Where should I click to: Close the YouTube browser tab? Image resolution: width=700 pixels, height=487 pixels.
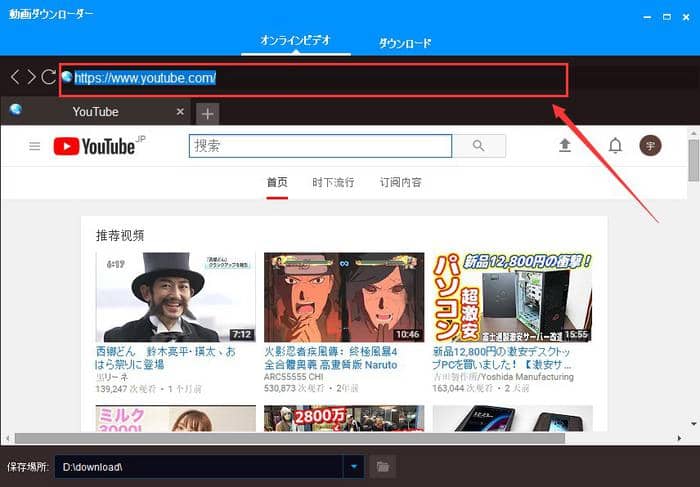[x=180, y=112]
